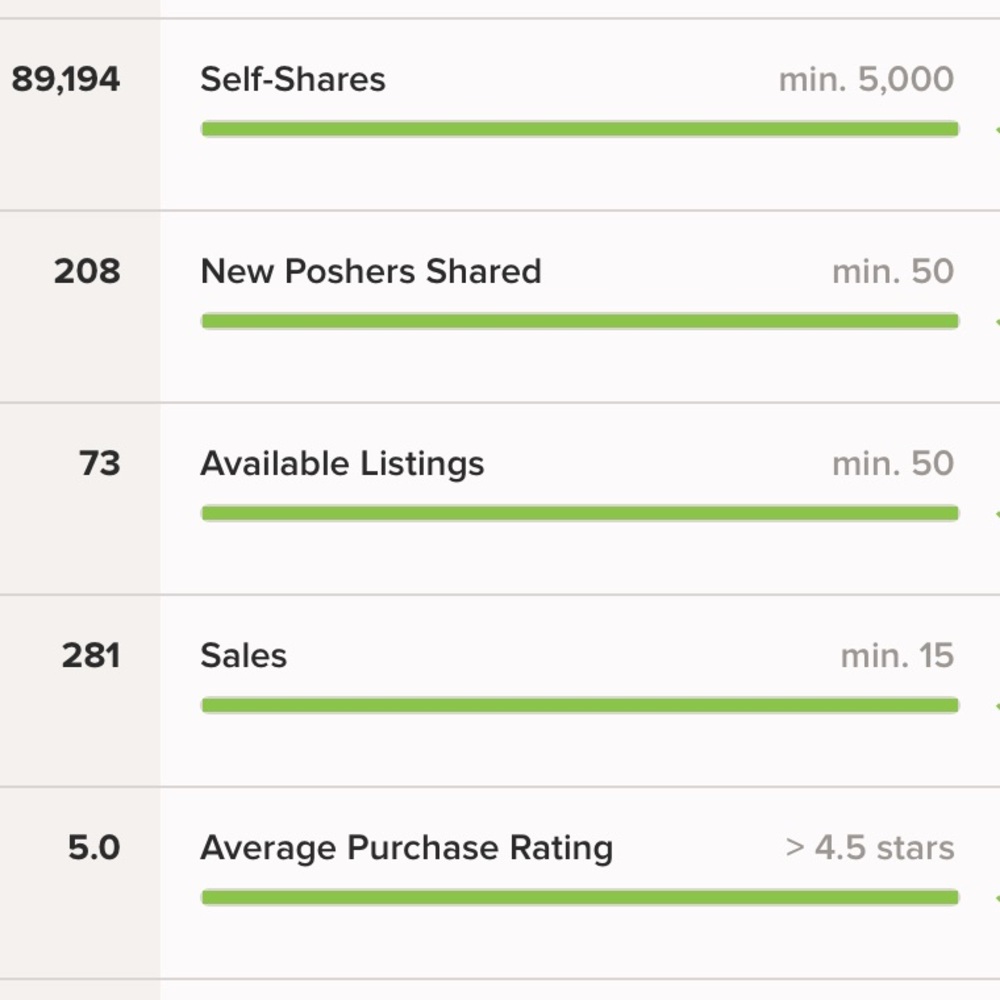Select the 281 sales count
The height and width of the screenshot is (1000, 1000).
91,656
